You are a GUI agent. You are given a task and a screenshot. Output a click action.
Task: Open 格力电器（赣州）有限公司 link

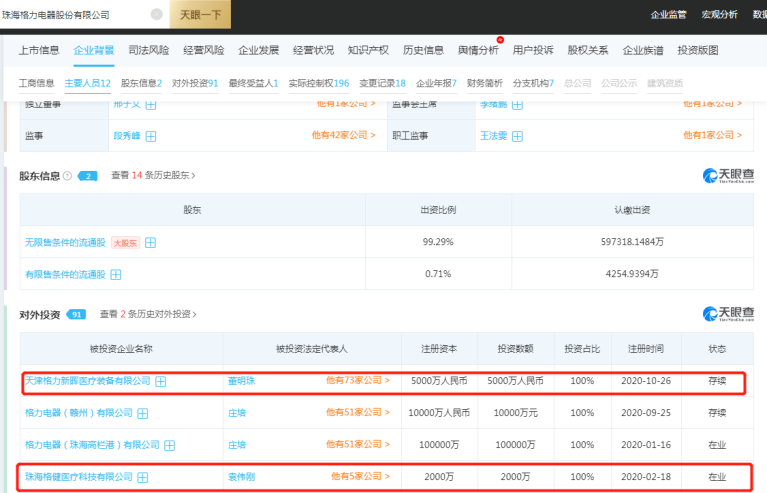coord(79,413)
